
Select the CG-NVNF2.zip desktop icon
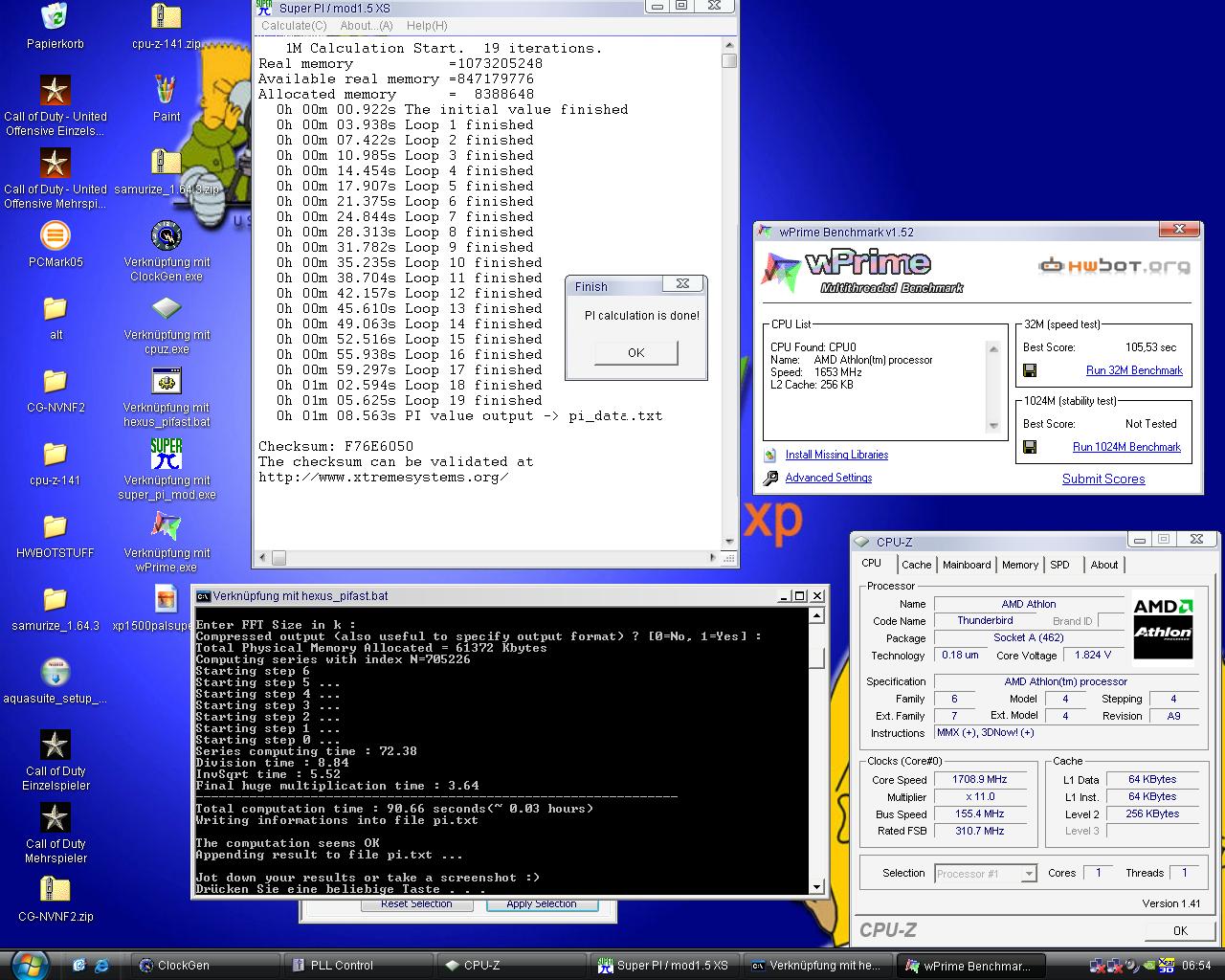[x=56, y=890]
